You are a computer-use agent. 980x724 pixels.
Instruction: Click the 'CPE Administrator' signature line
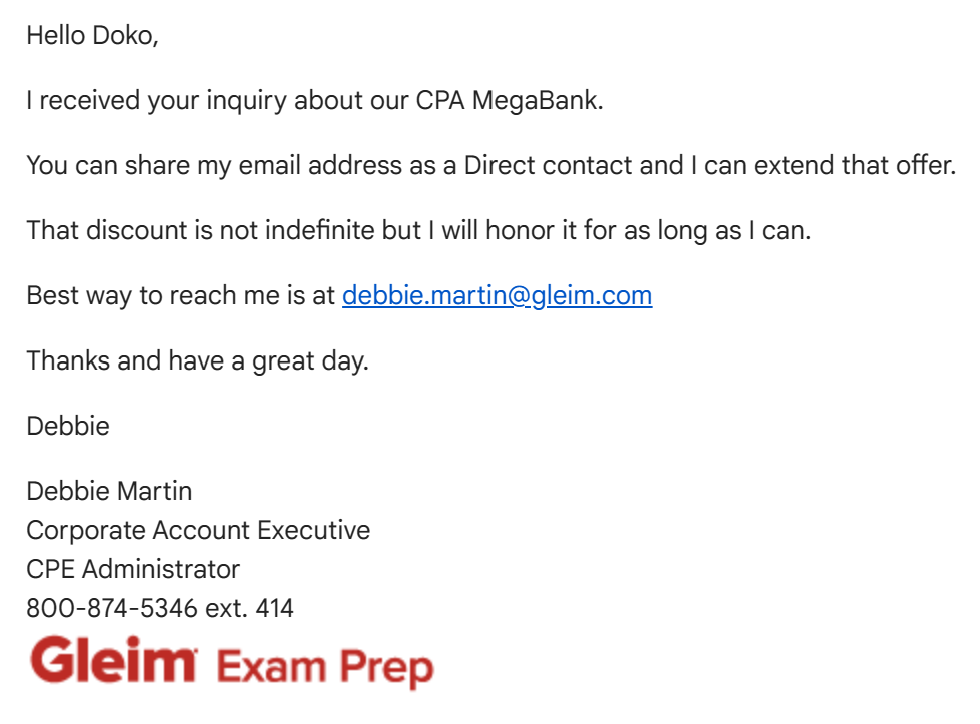133,569
